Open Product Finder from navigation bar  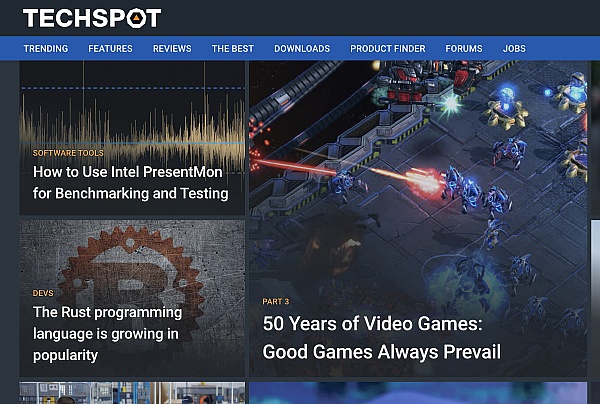(388, 49)
